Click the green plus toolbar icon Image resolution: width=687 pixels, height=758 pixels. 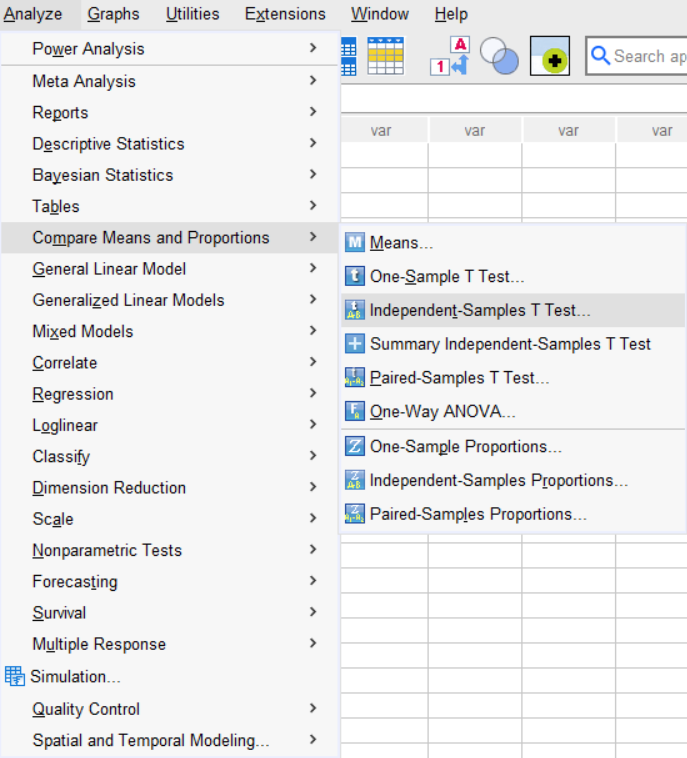tap(550, 56)
